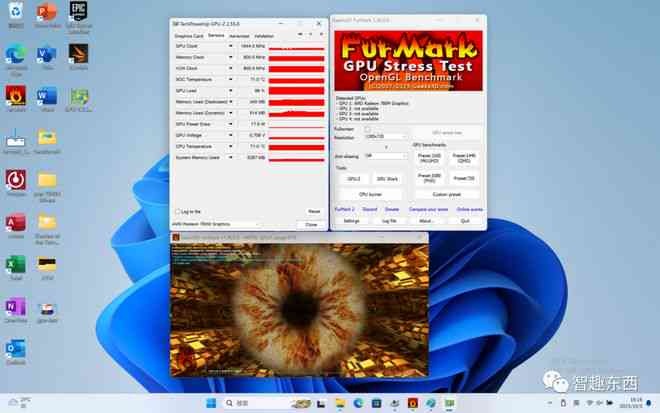660x413 pixels.
Task: Click the FurMark eye render window
Action: [299, 309]
